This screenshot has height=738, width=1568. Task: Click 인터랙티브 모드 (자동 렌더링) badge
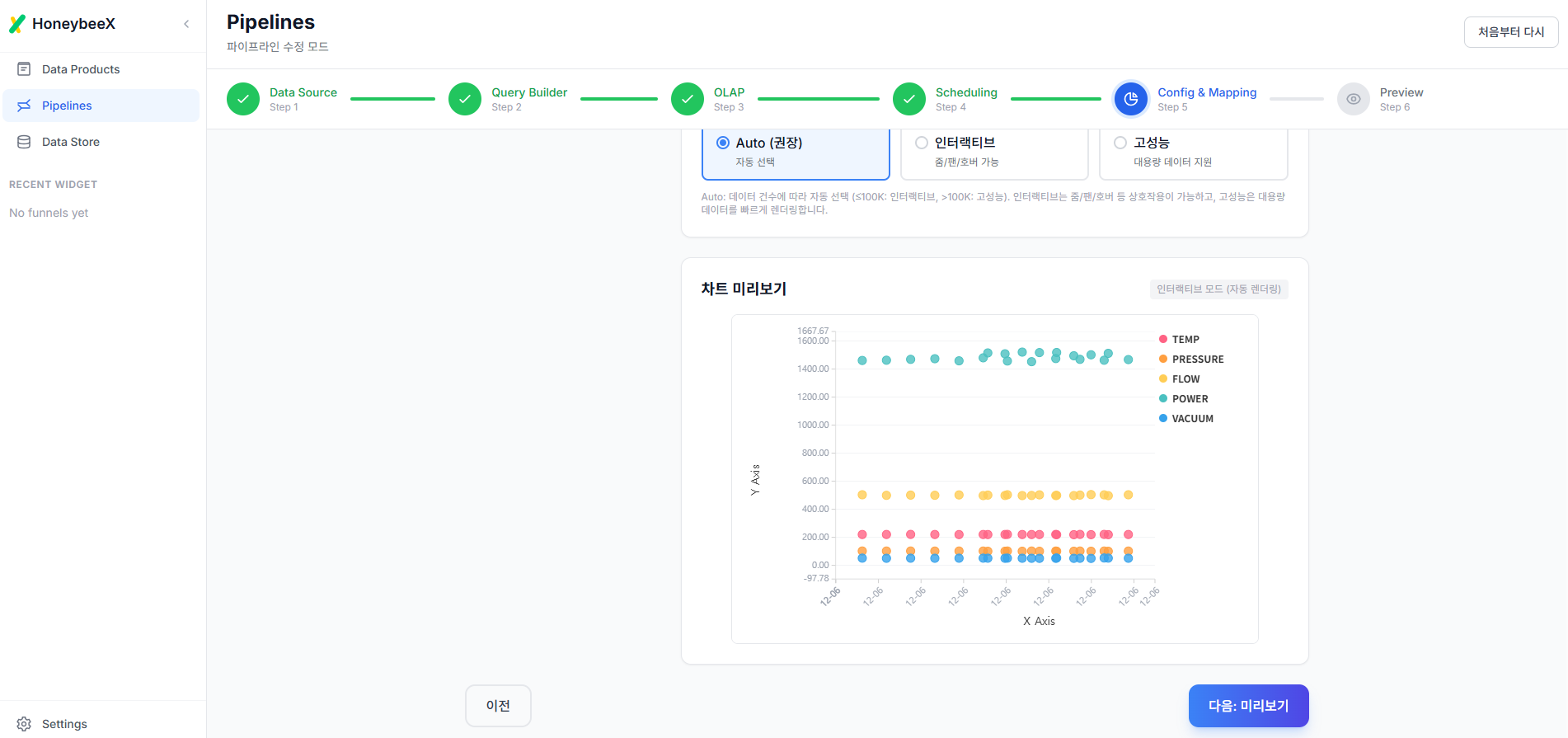1218,289
